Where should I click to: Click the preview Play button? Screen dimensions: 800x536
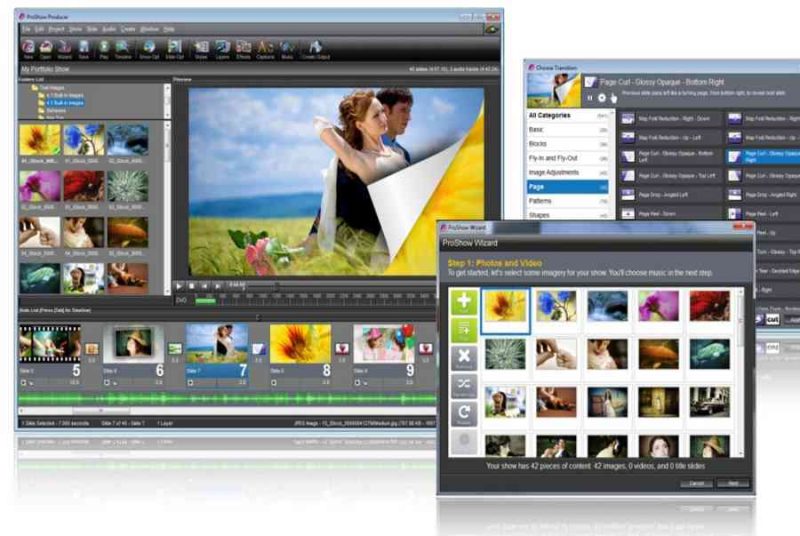(179, 286)
